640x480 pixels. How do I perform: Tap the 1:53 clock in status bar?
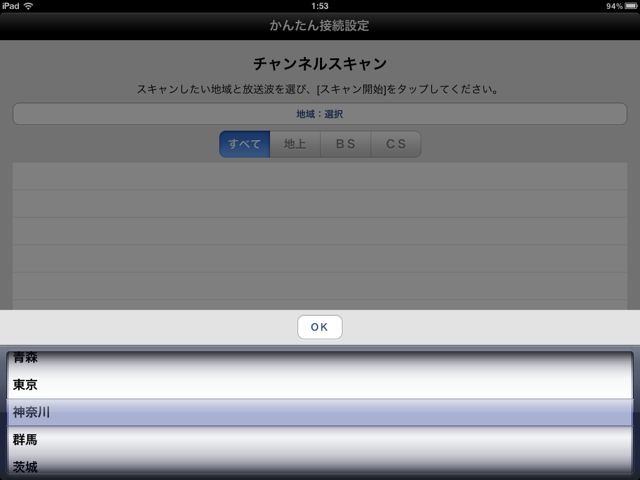tap(320, 6)
